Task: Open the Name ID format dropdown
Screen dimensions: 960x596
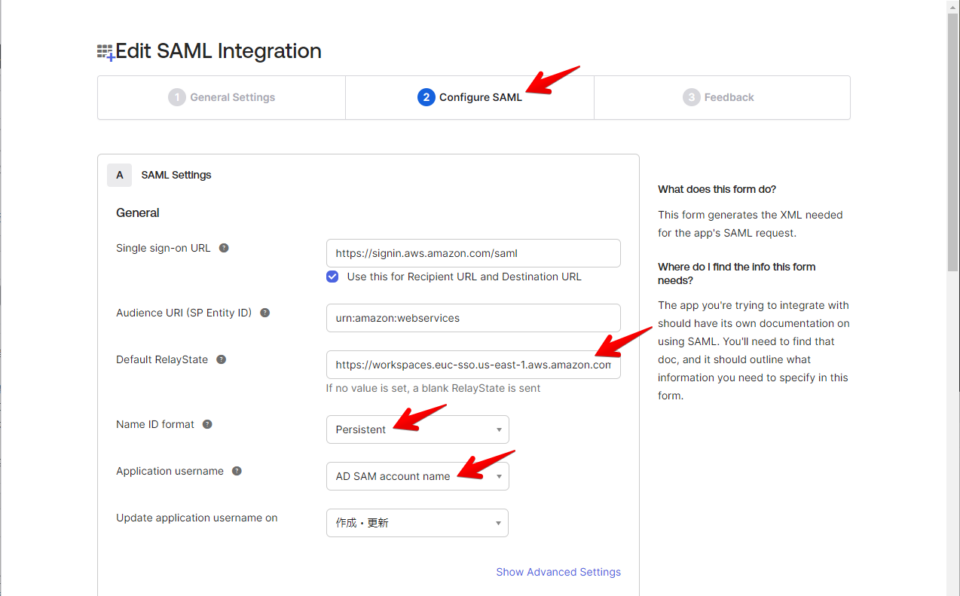Action: pyautogui.click(x=417, y=429)
